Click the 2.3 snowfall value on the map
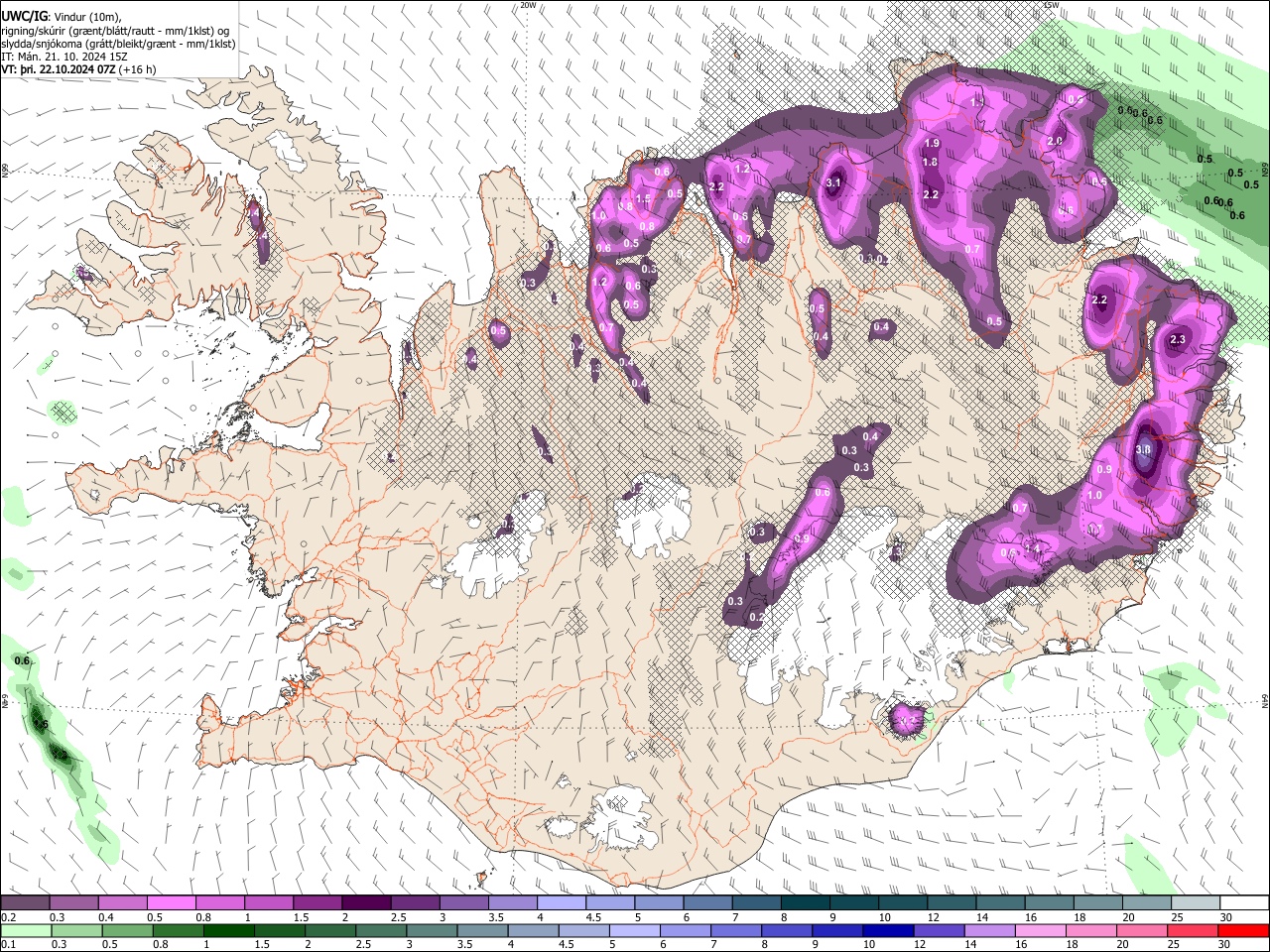The height and width of the screenshot is (952, 1270). point(1178,339)
